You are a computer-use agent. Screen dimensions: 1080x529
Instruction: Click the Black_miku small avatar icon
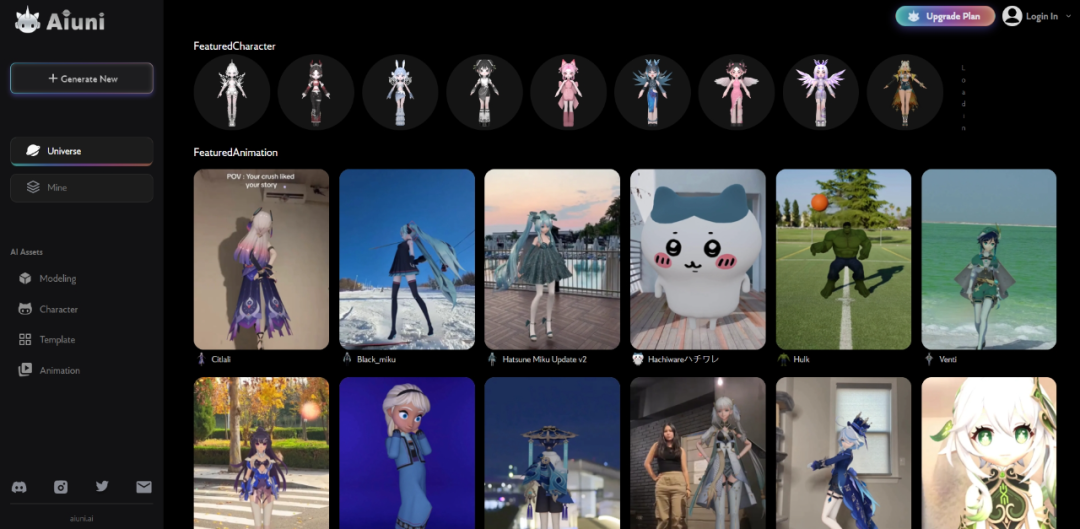coord(346,359)
